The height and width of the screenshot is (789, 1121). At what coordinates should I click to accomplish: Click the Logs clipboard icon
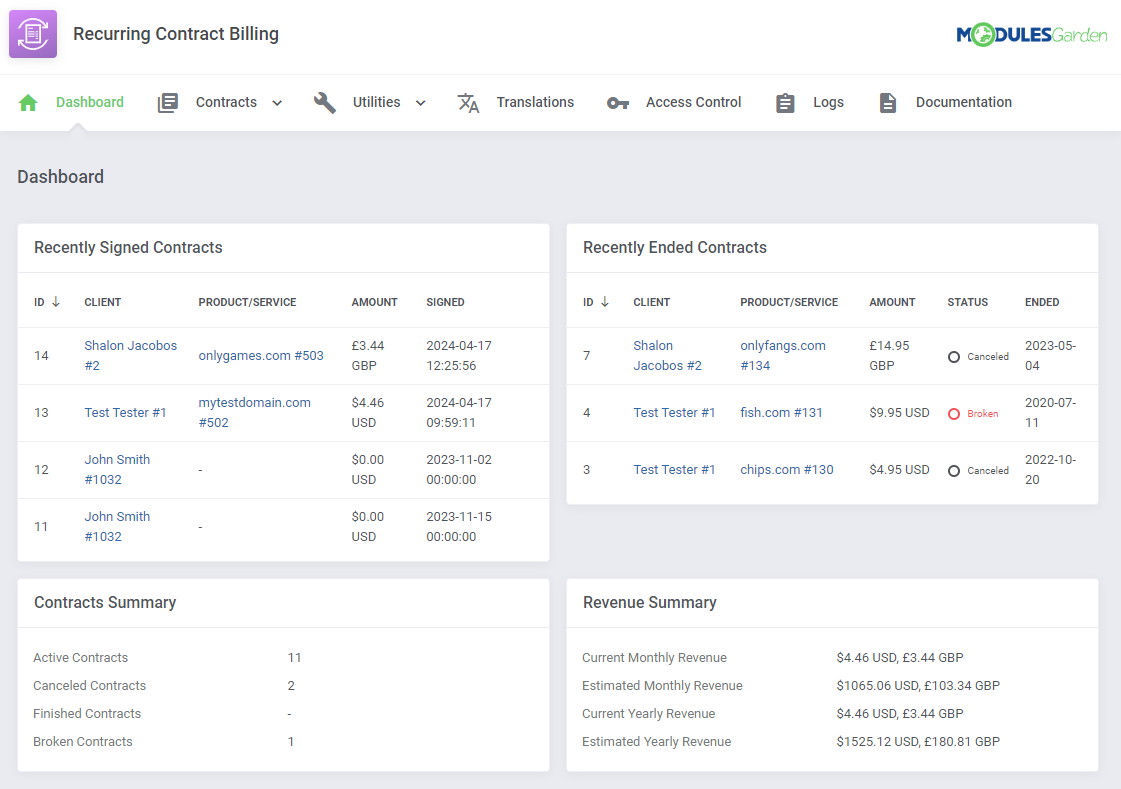785,103
